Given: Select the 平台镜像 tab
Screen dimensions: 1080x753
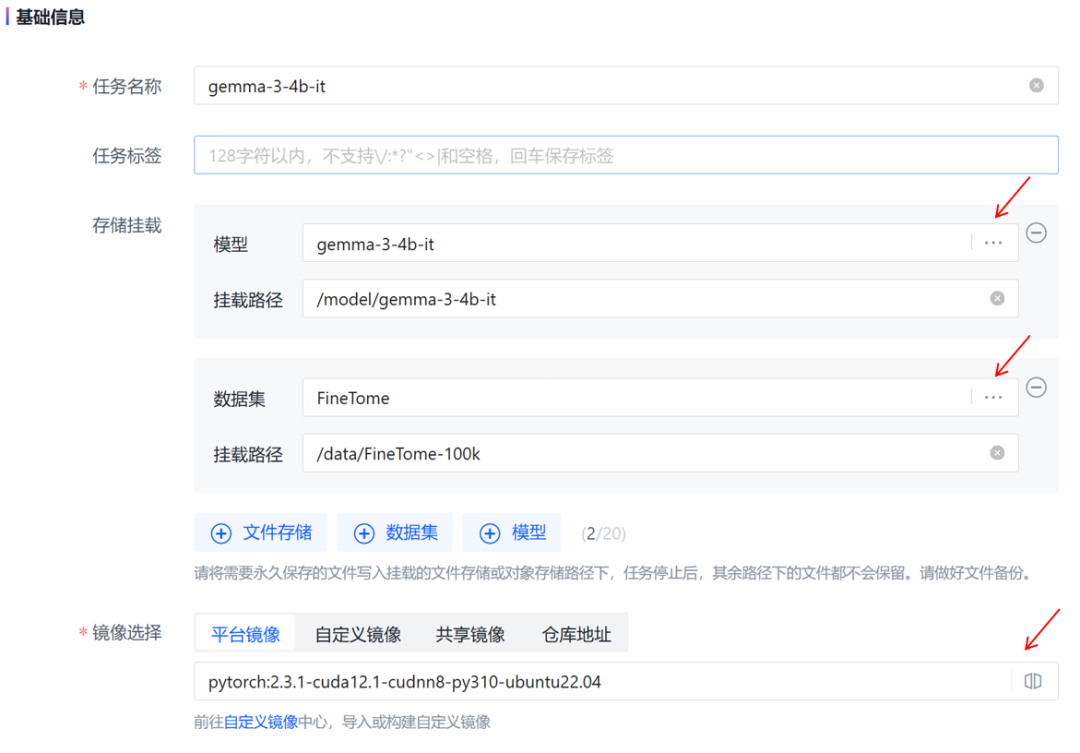Looking at the screenshot, I should coord(245,632).
